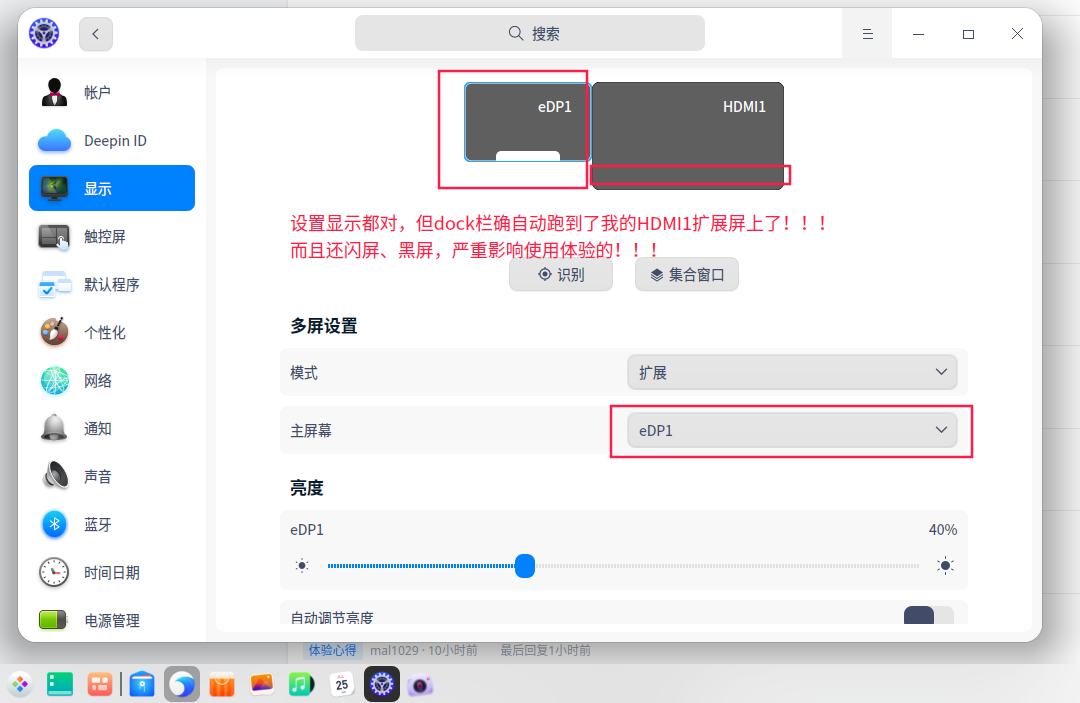Open the launcher from the dock
The image size is (1080, 703).
point(20,684)
